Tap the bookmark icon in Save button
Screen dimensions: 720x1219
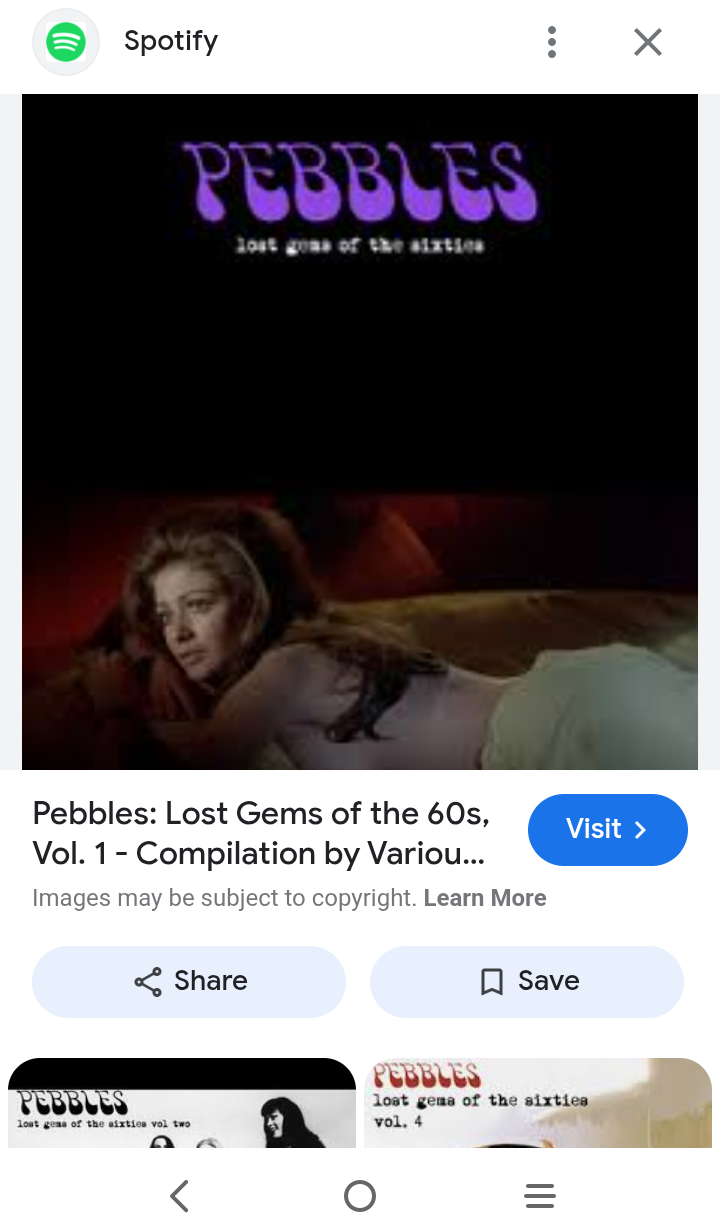491,981
